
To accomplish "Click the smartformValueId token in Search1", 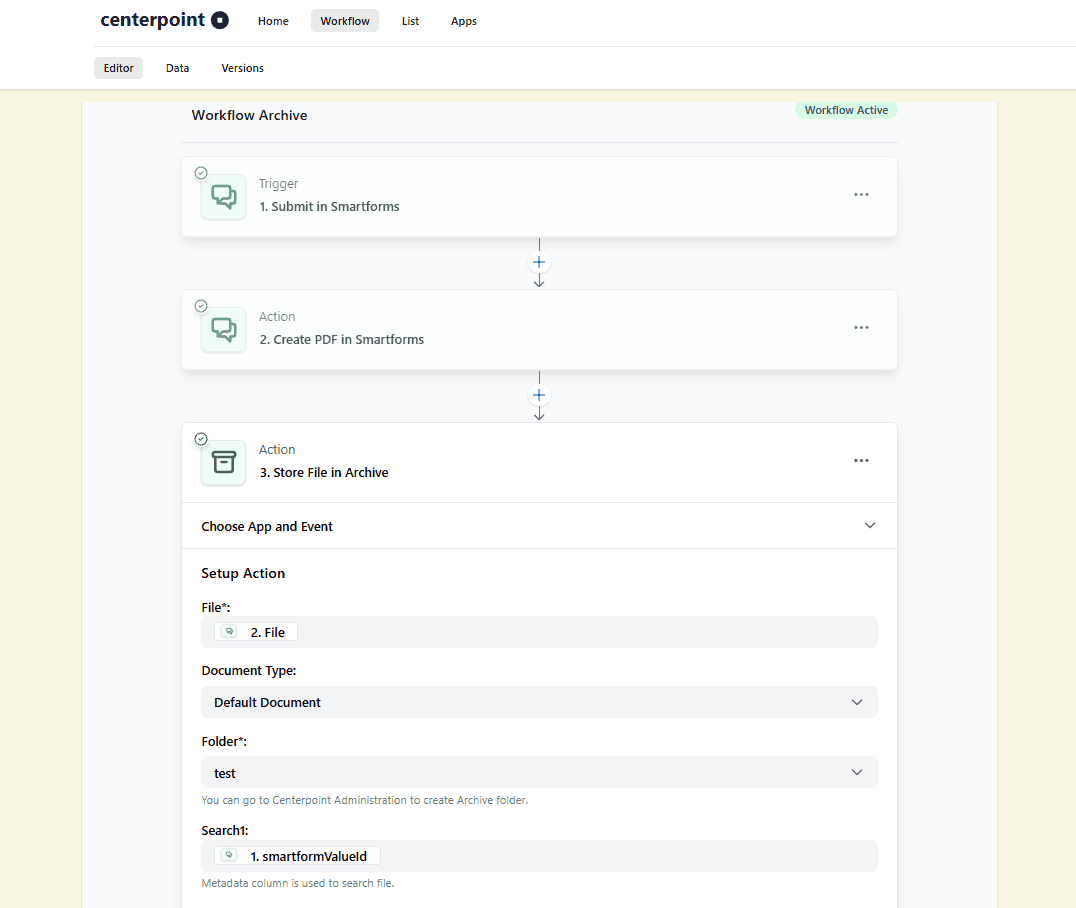I will pos(296,855).
